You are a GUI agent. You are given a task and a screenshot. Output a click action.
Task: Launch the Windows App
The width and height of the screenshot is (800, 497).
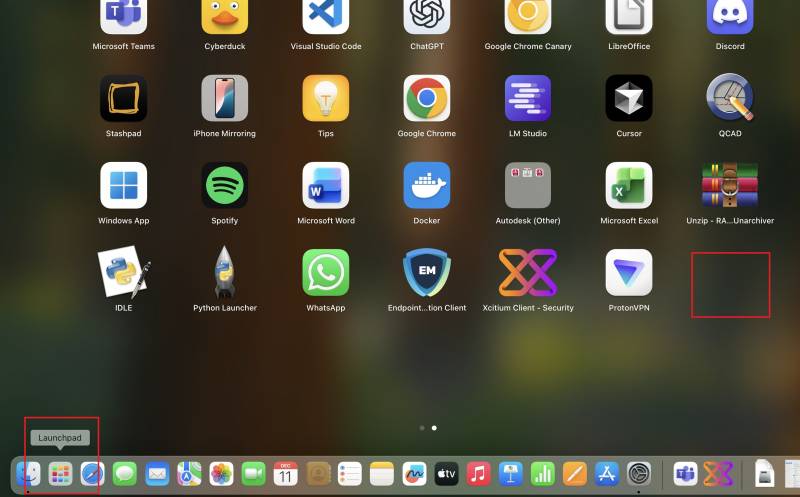[123, 185]
